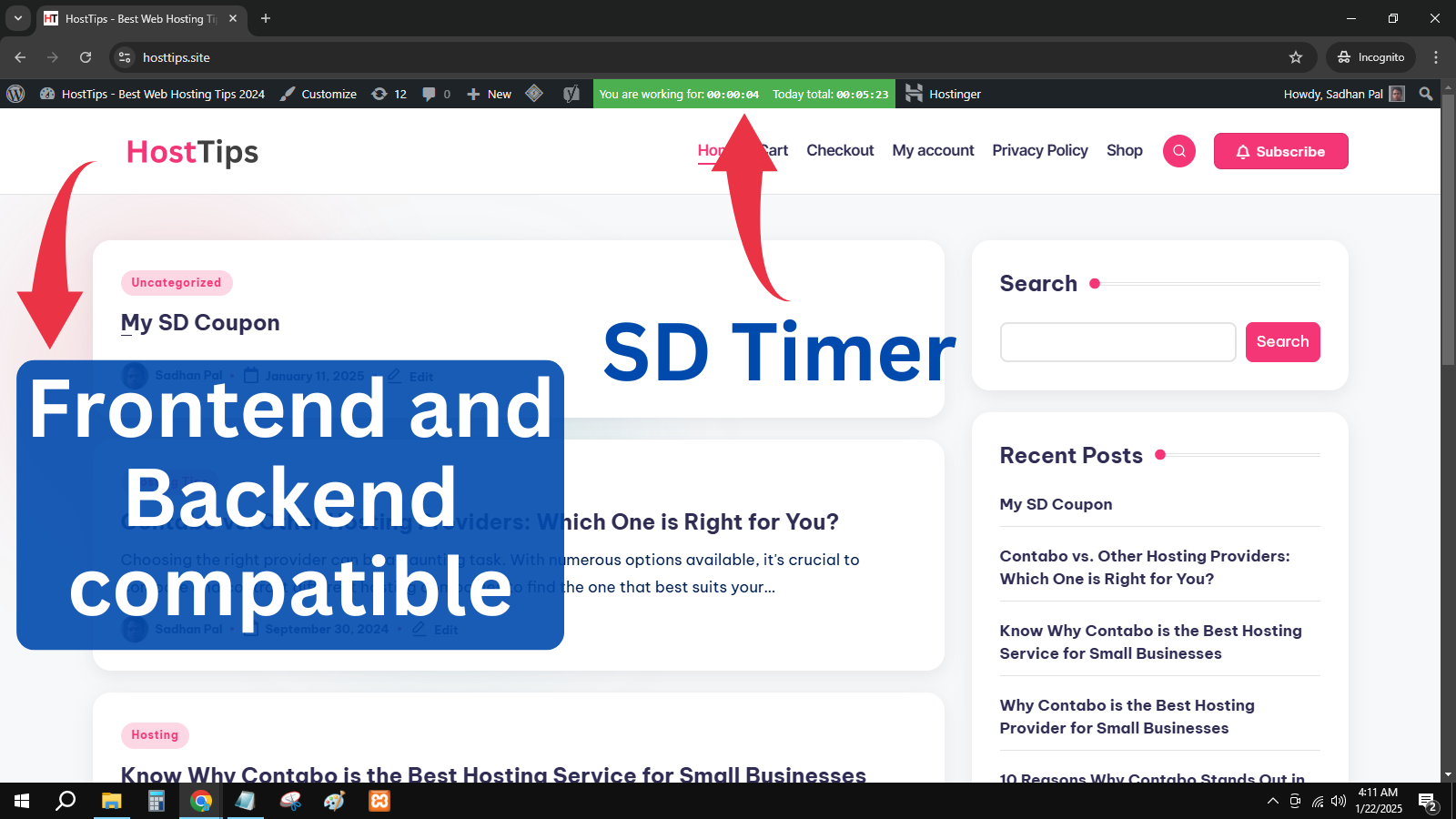Click the sidebar search input field

pyautogui.click(x=1117, y=342)
